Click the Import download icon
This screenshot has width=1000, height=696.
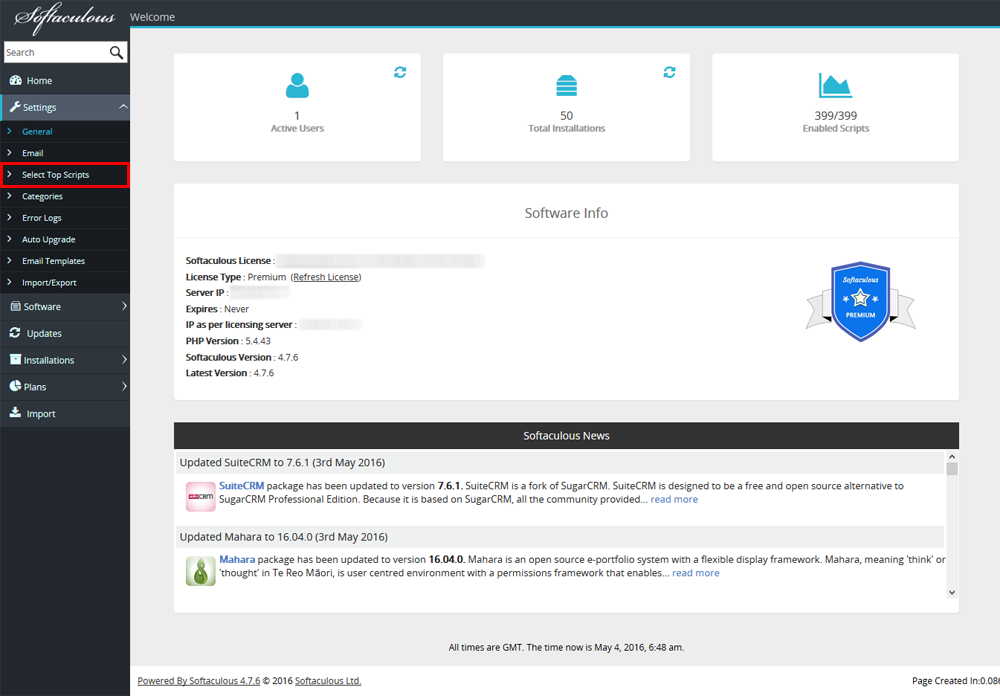point(15,413)
